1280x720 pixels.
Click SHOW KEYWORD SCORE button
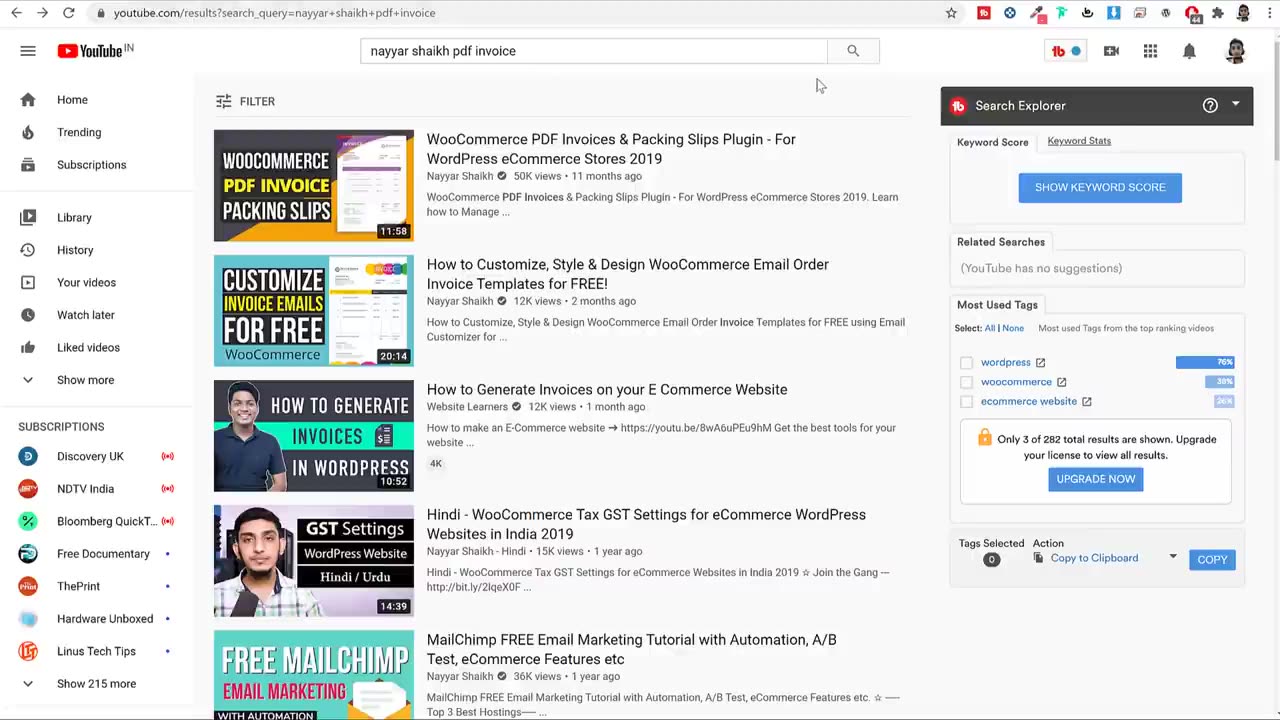[1100, 187]
